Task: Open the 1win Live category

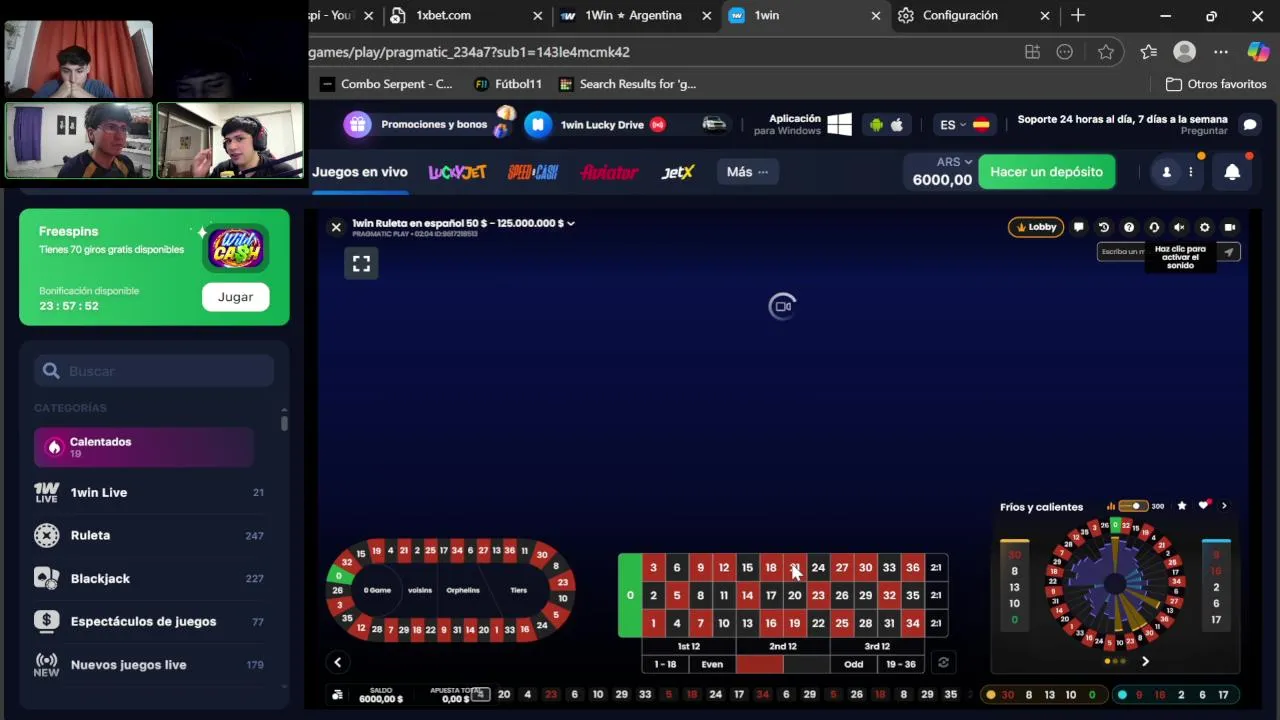Action: tap(149, 492)
